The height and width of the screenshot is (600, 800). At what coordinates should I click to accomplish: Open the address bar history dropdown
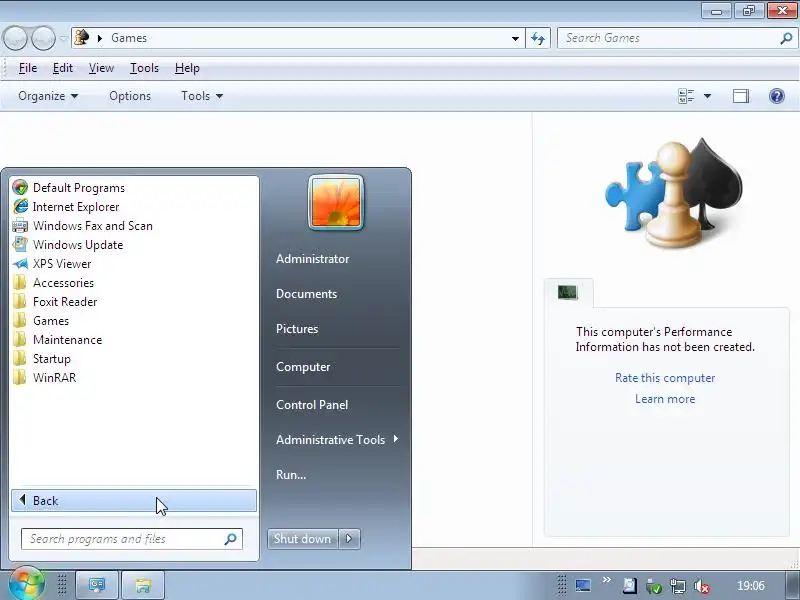[x=515, y=38]
